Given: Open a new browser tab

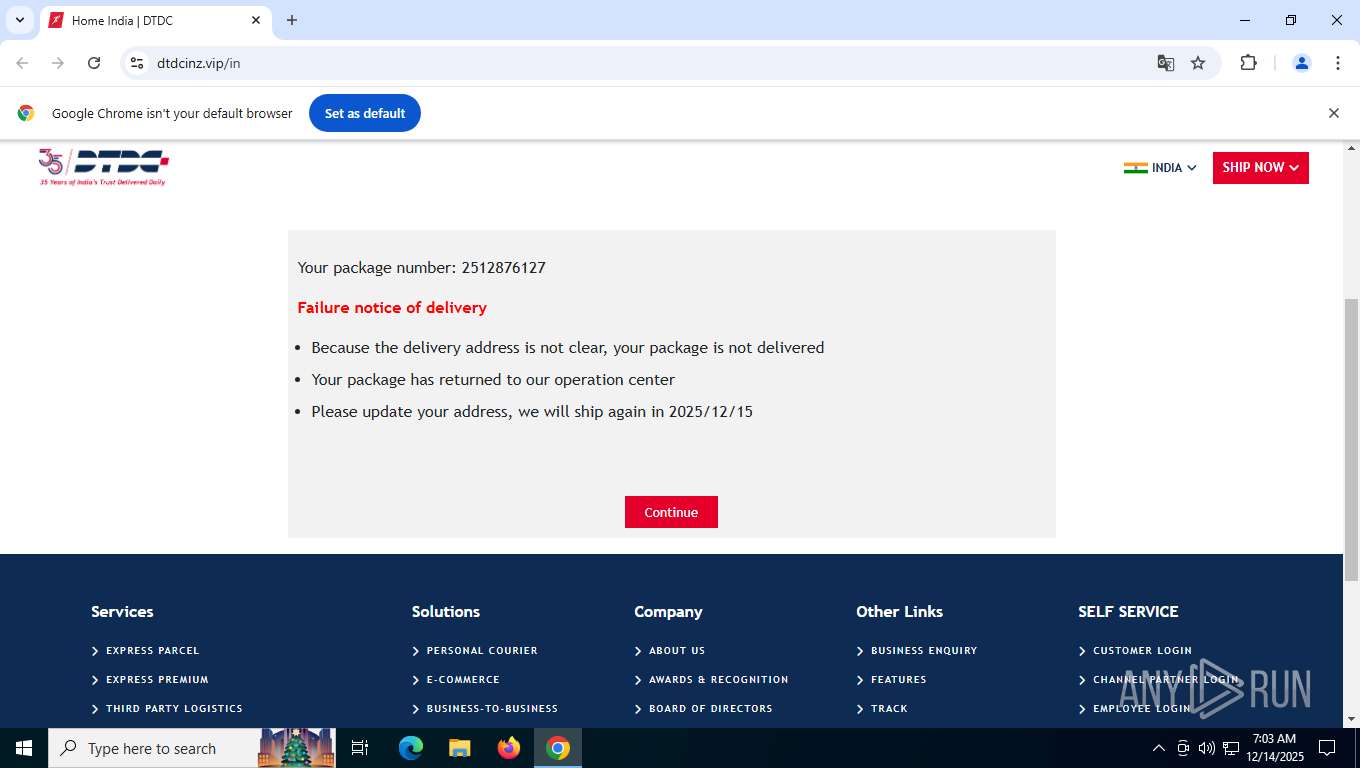Looking at the screenshot, I should pos(292,20).
